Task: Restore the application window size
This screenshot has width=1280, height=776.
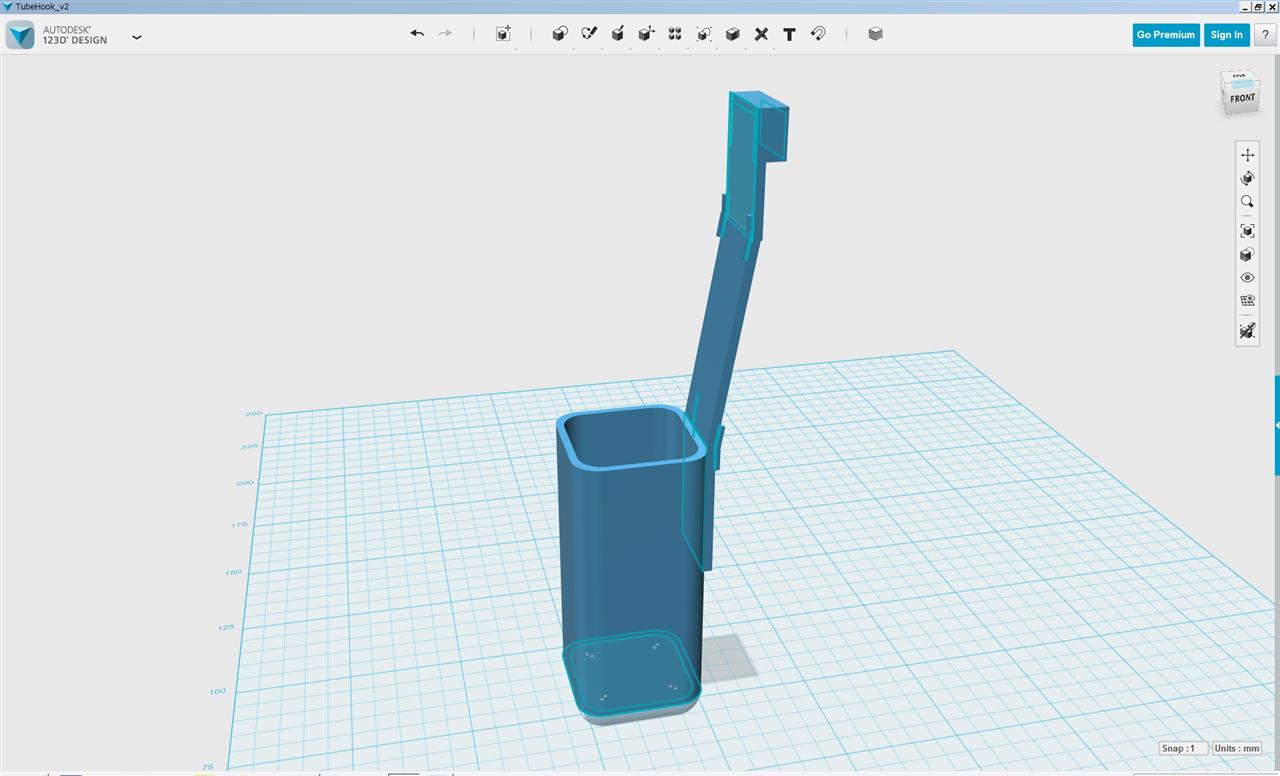Action: pos(1258,6)
